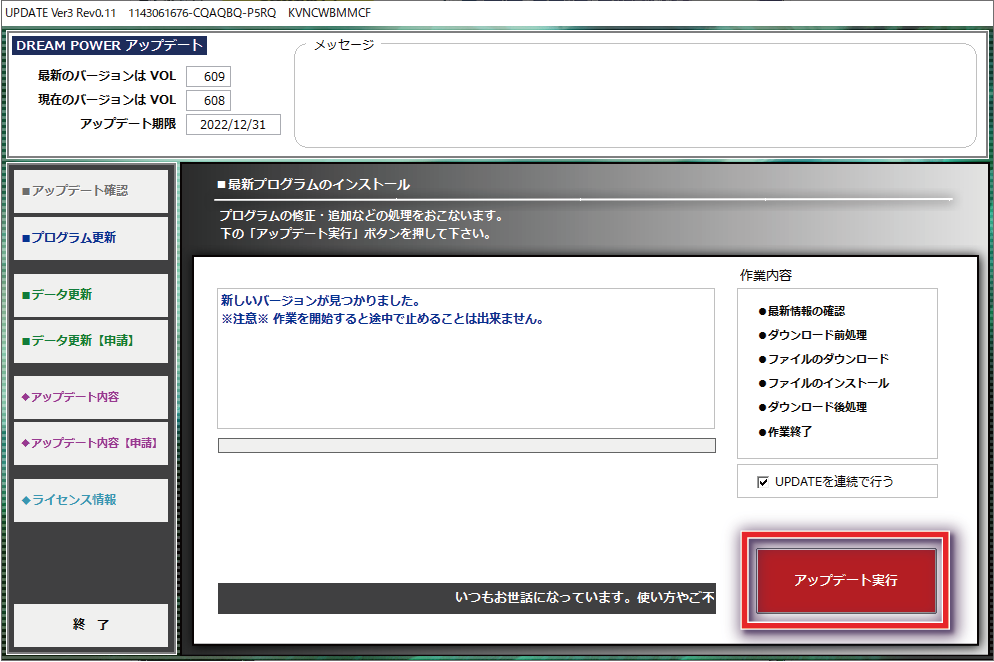
Task: Click the scrolling notice ticker bar
Action: point(466,598)
